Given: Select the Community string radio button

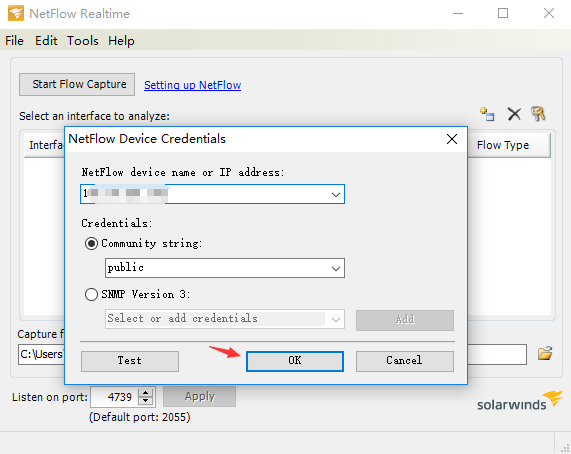Looking at the screenshot, I should click(x=91, y=243).
